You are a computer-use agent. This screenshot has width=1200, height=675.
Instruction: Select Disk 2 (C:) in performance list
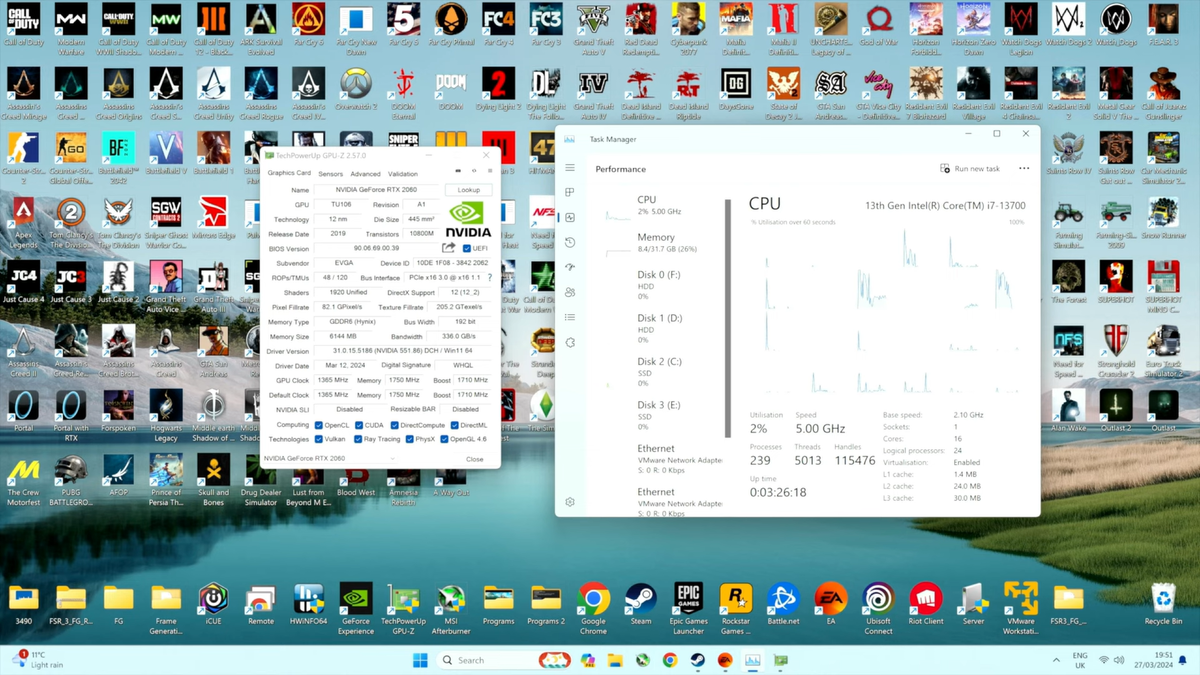(662, 372)
